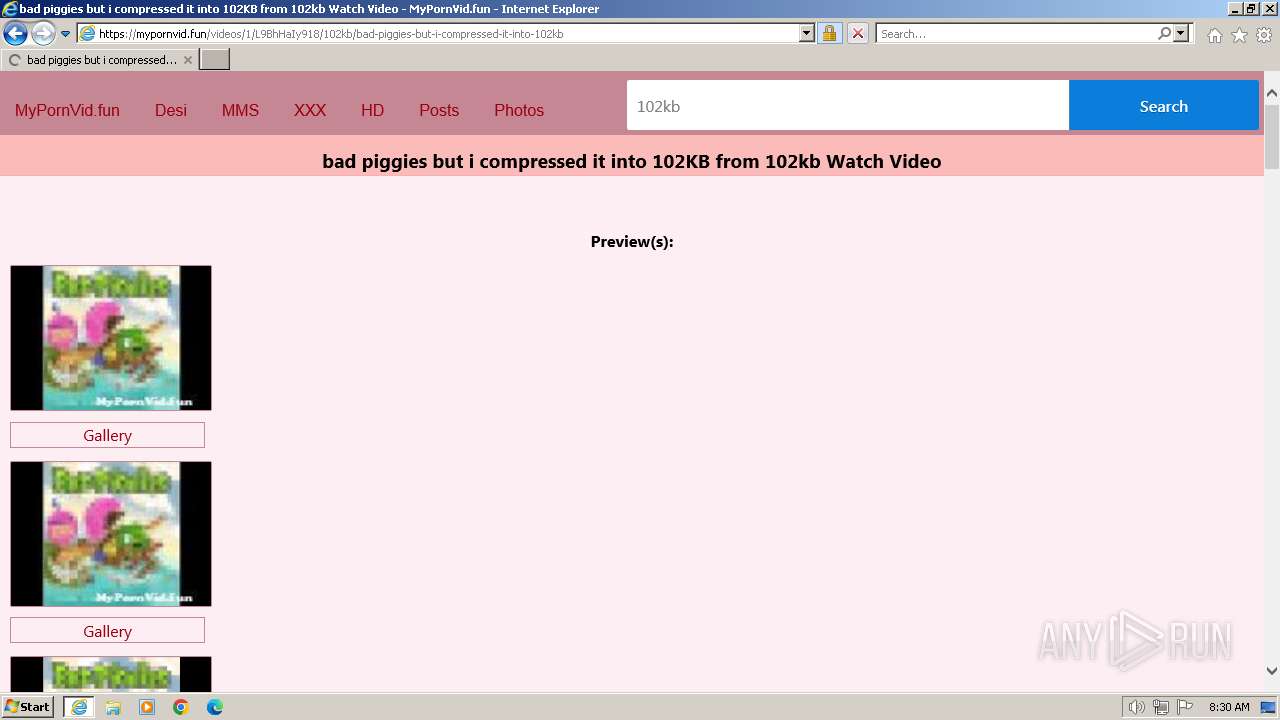This screenshot has width=1280, height=720.
Task: Close the current browser tab
Action: point(188,60)
